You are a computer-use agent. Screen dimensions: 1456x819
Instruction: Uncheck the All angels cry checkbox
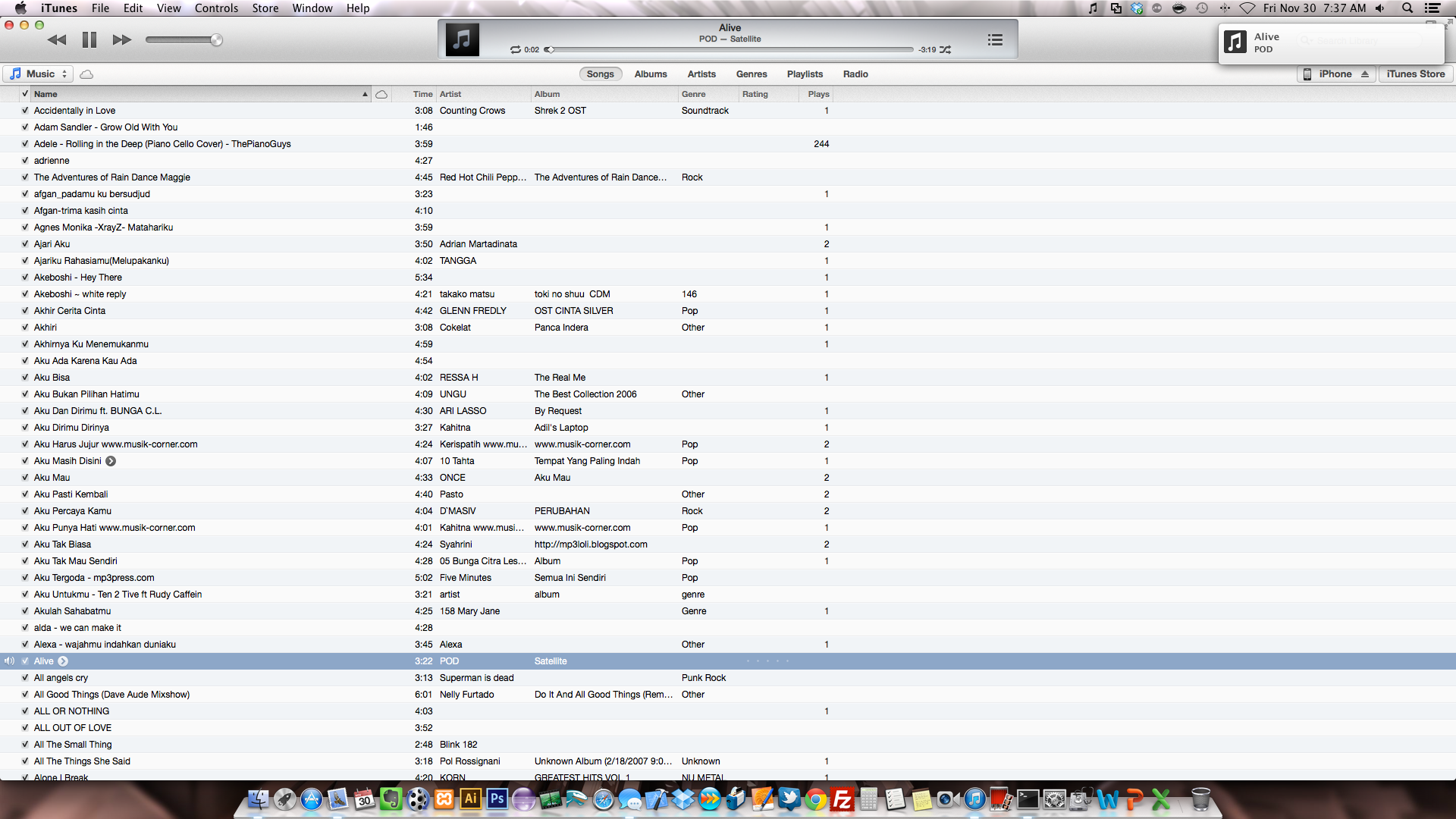(25, 677)
